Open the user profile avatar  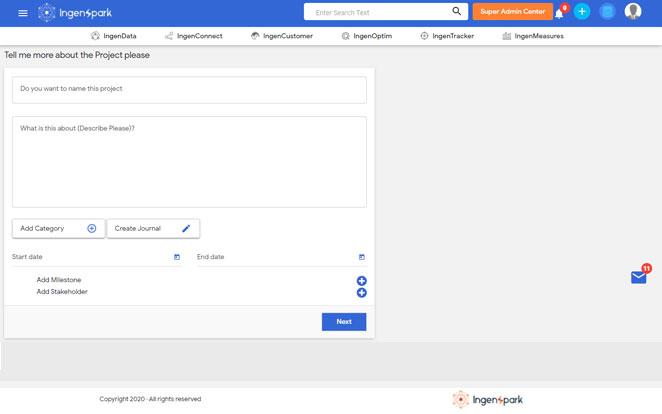coord(633,11)
